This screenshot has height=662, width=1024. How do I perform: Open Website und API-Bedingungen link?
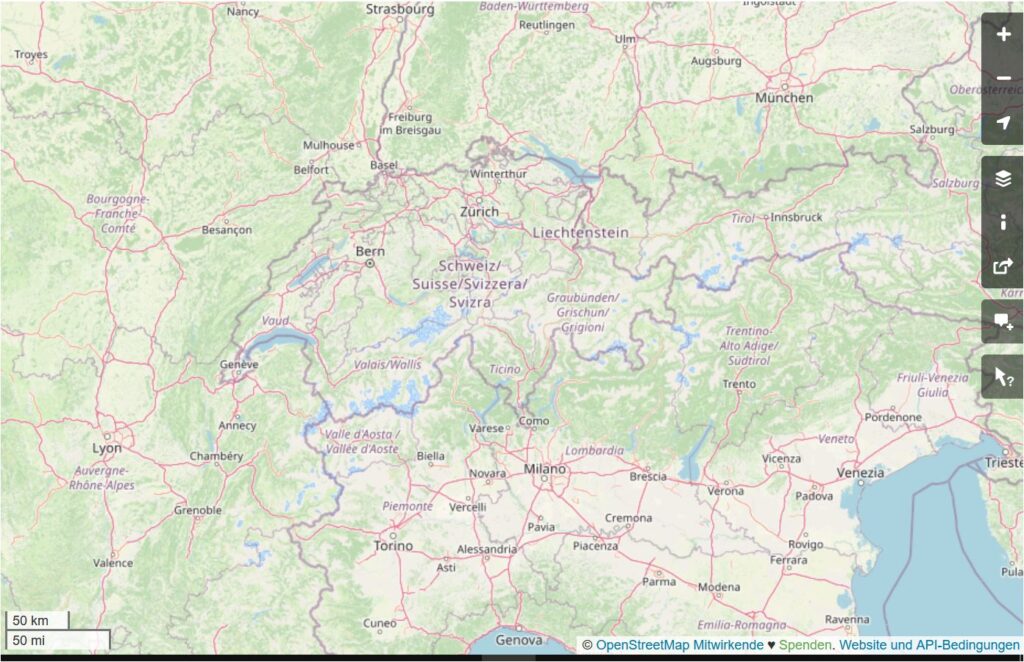[929, 645]
